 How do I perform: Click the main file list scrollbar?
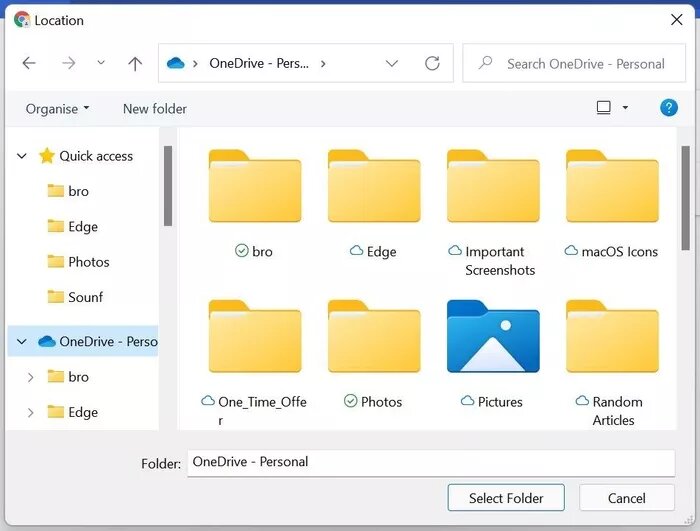[x=685, y=198]
